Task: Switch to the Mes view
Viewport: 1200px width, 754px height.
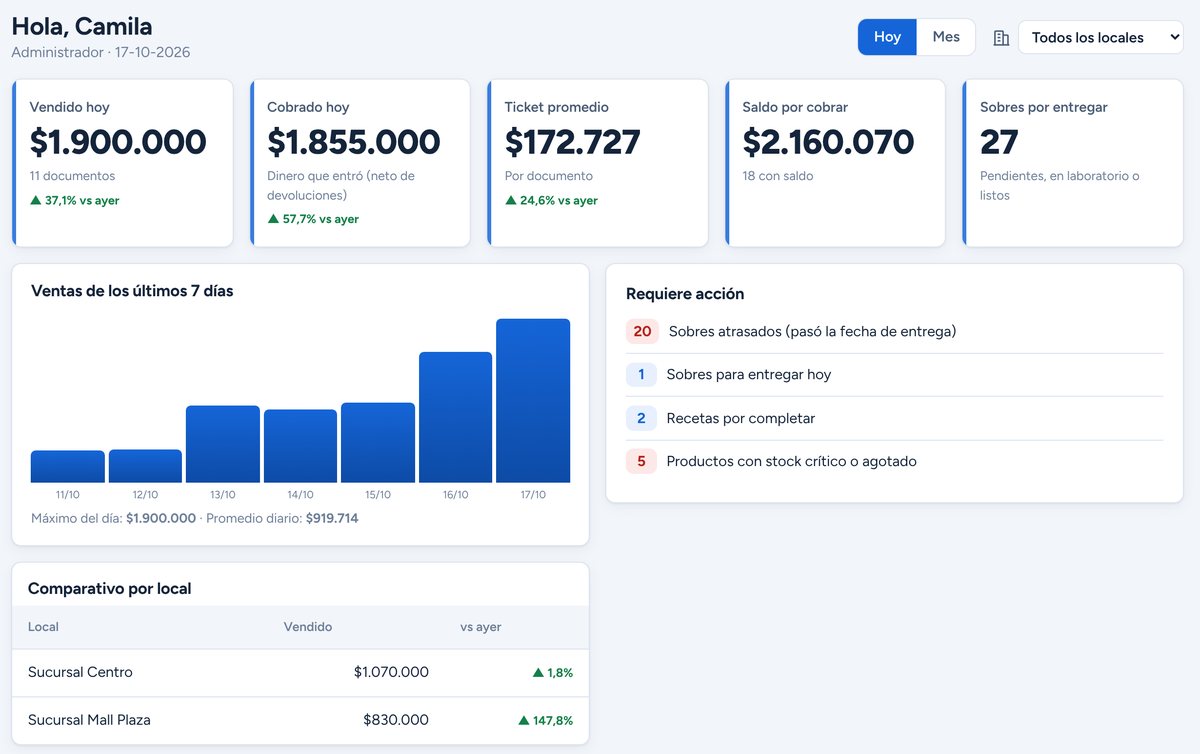Action: (946, 37)
